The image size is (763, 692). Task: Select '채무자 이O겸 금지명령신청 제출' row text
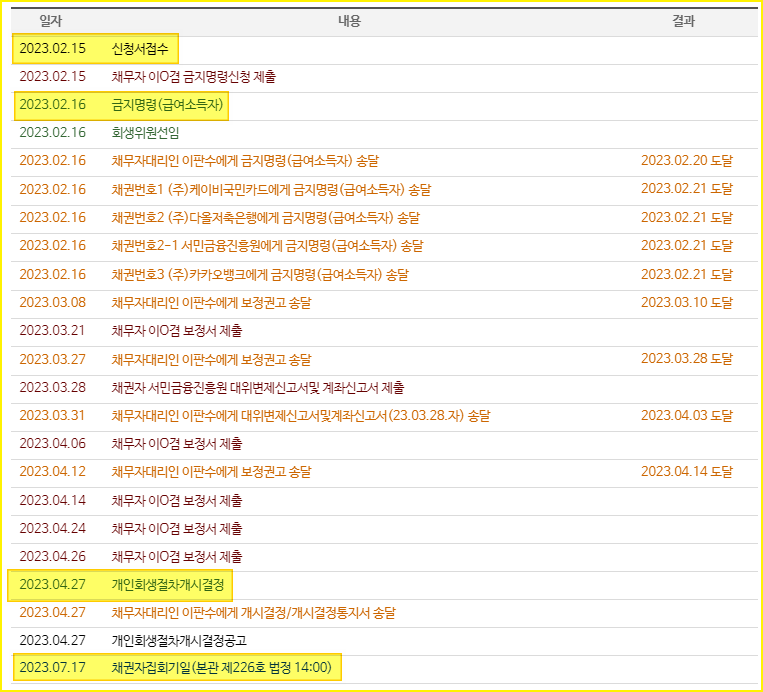[194, 76]
